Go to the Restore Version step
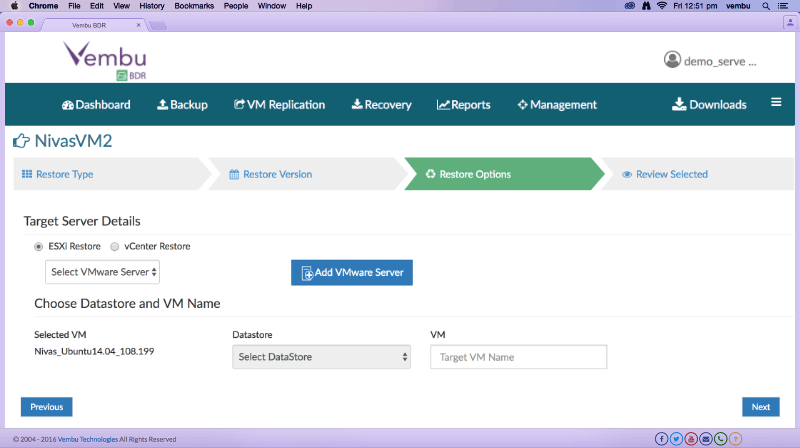800x448 pixels. pos(270,174)
